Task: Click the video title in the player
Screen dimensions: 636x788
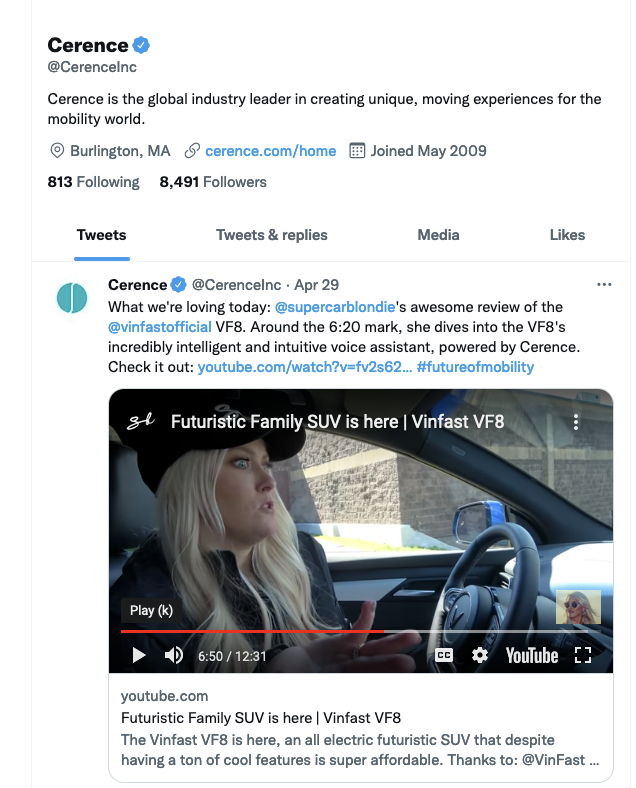Action: tap(337, 421)
